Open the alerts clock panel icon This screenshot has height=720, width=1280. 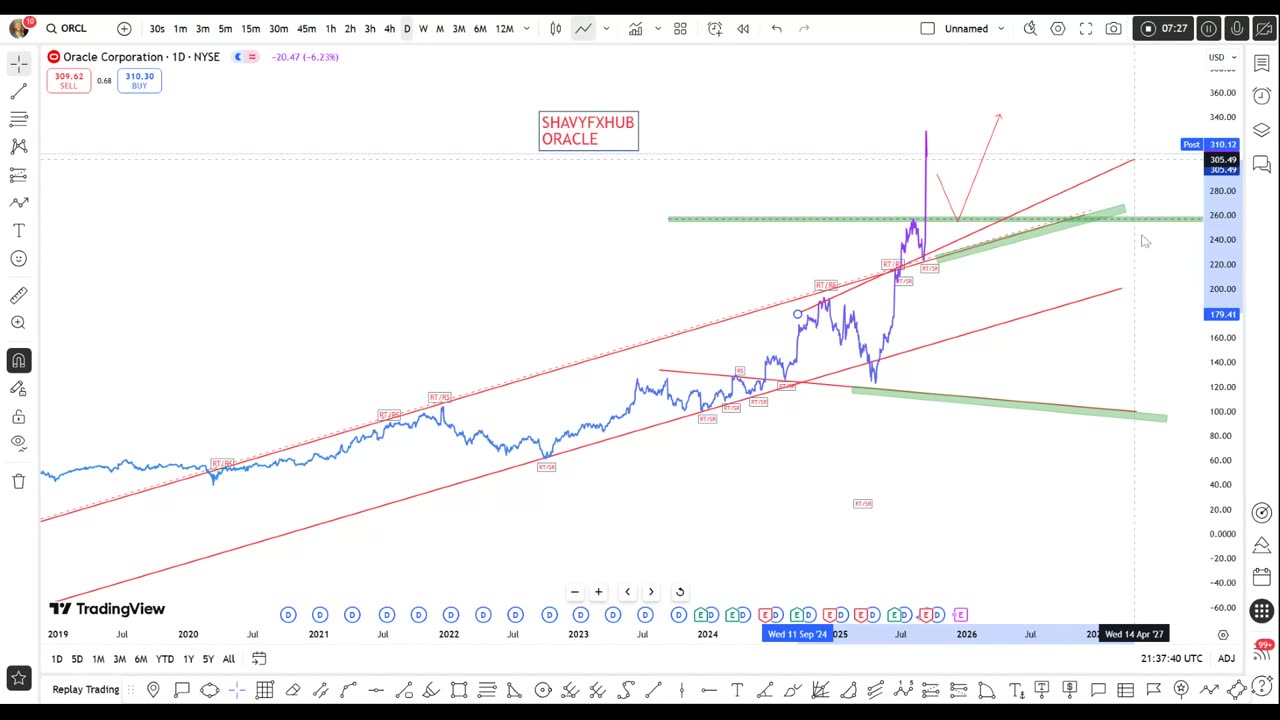click(x=1262, y=96)
